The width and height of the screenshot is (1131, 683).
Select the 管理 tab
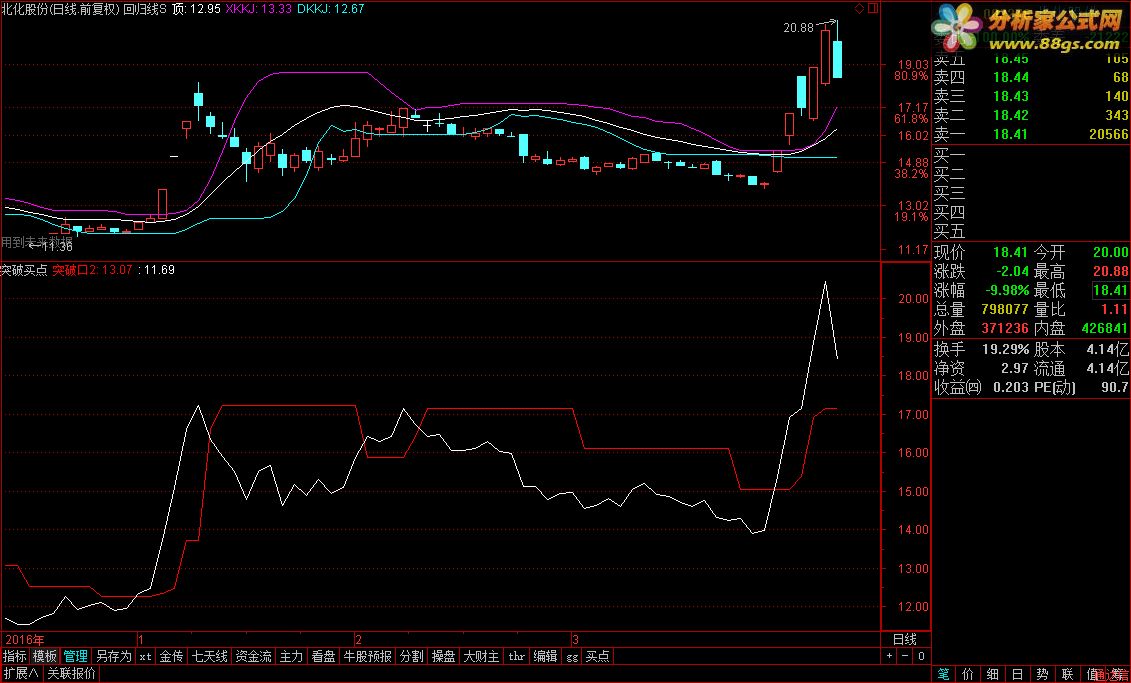(x=75, y=656)
